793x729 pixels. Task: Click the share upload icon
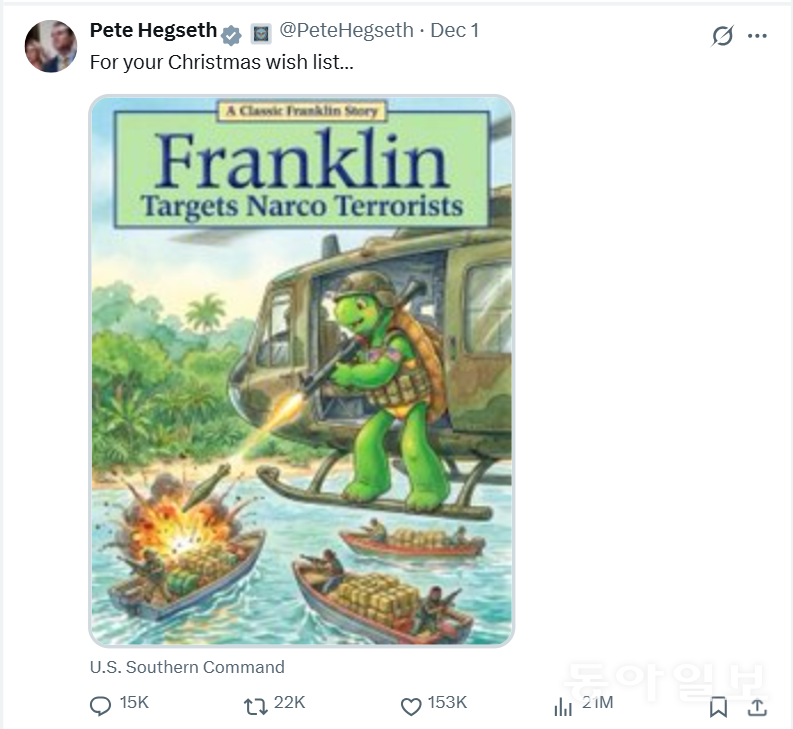point(757,706)
